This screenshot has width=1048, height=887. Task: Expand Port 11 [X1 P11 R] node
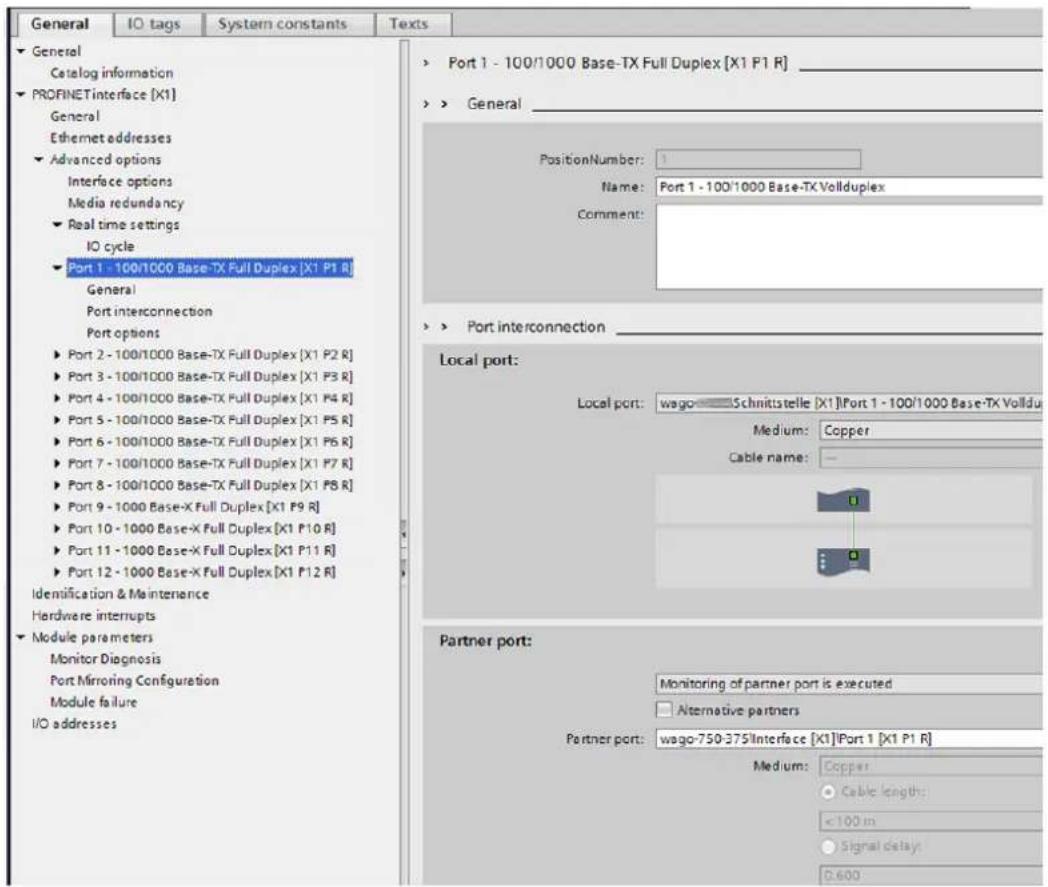57,551
